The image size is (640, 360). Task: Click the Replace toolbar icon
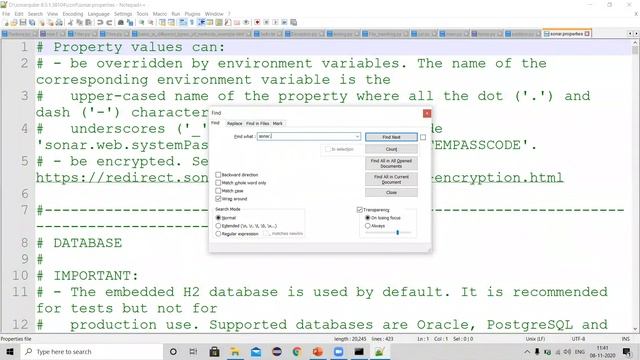coord(129,22)
